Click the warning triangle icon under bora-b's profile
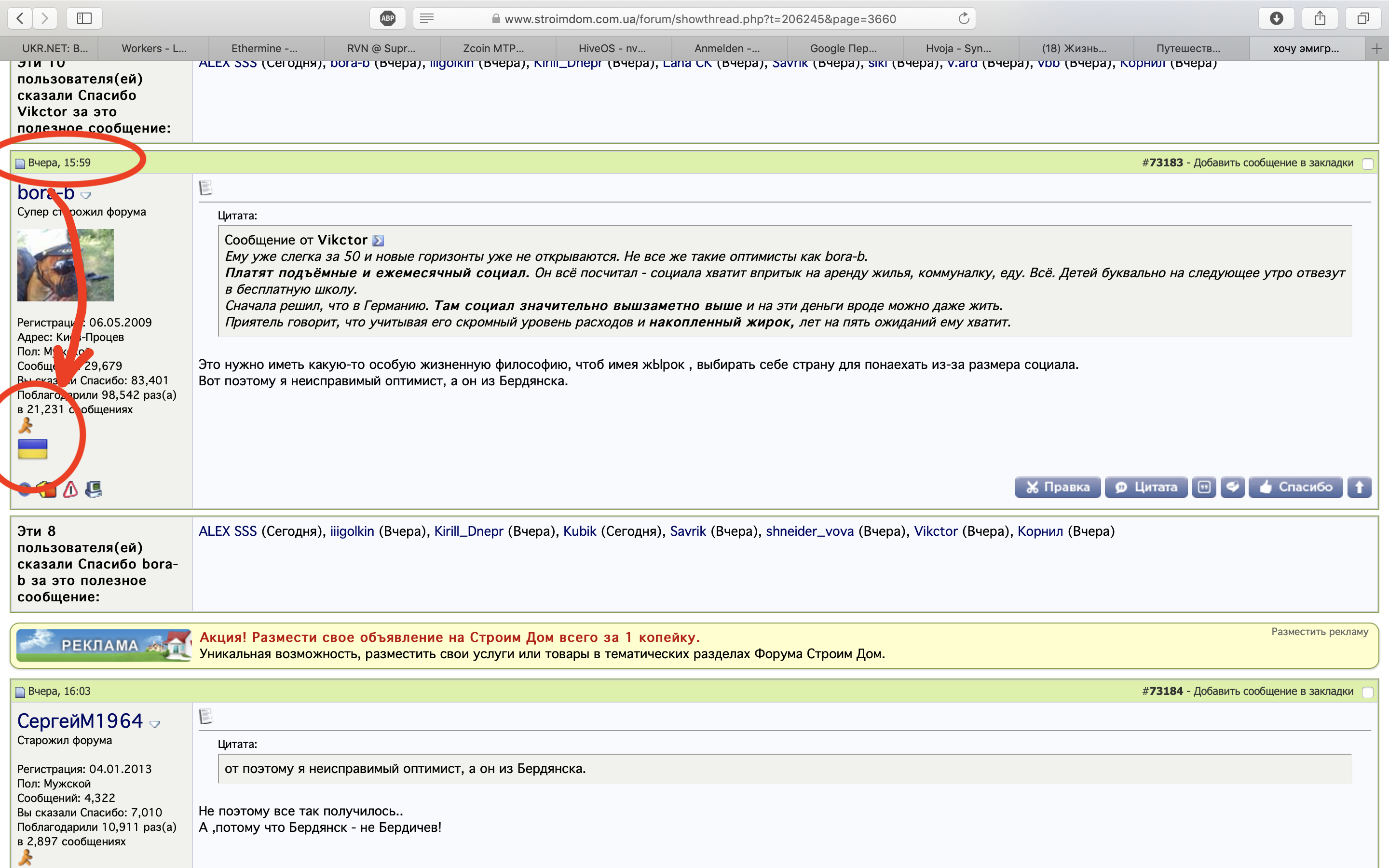The height and width of the screenshot is (868, 1389). click(70, 489)
